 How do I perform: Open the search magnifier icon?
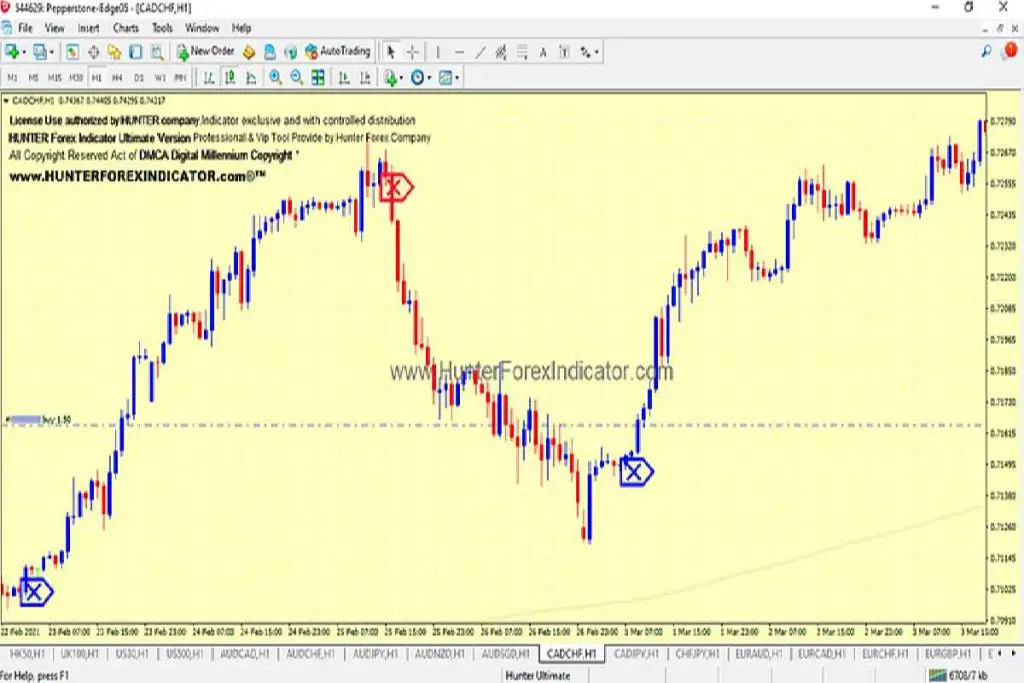tap(986, 52)
